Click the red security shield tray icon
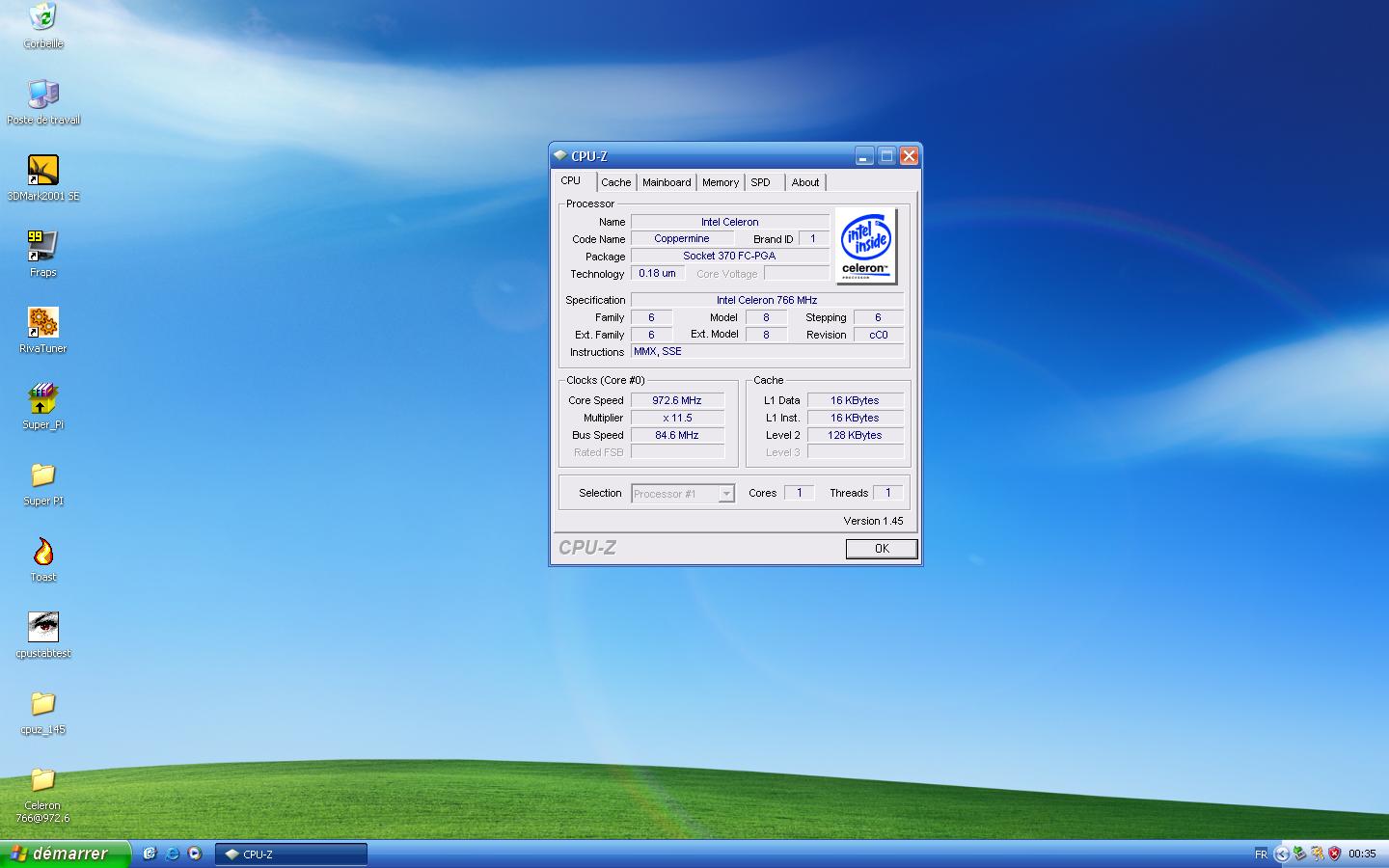The height and width of the screenshot is (868, 1389). pos(1335,854)
